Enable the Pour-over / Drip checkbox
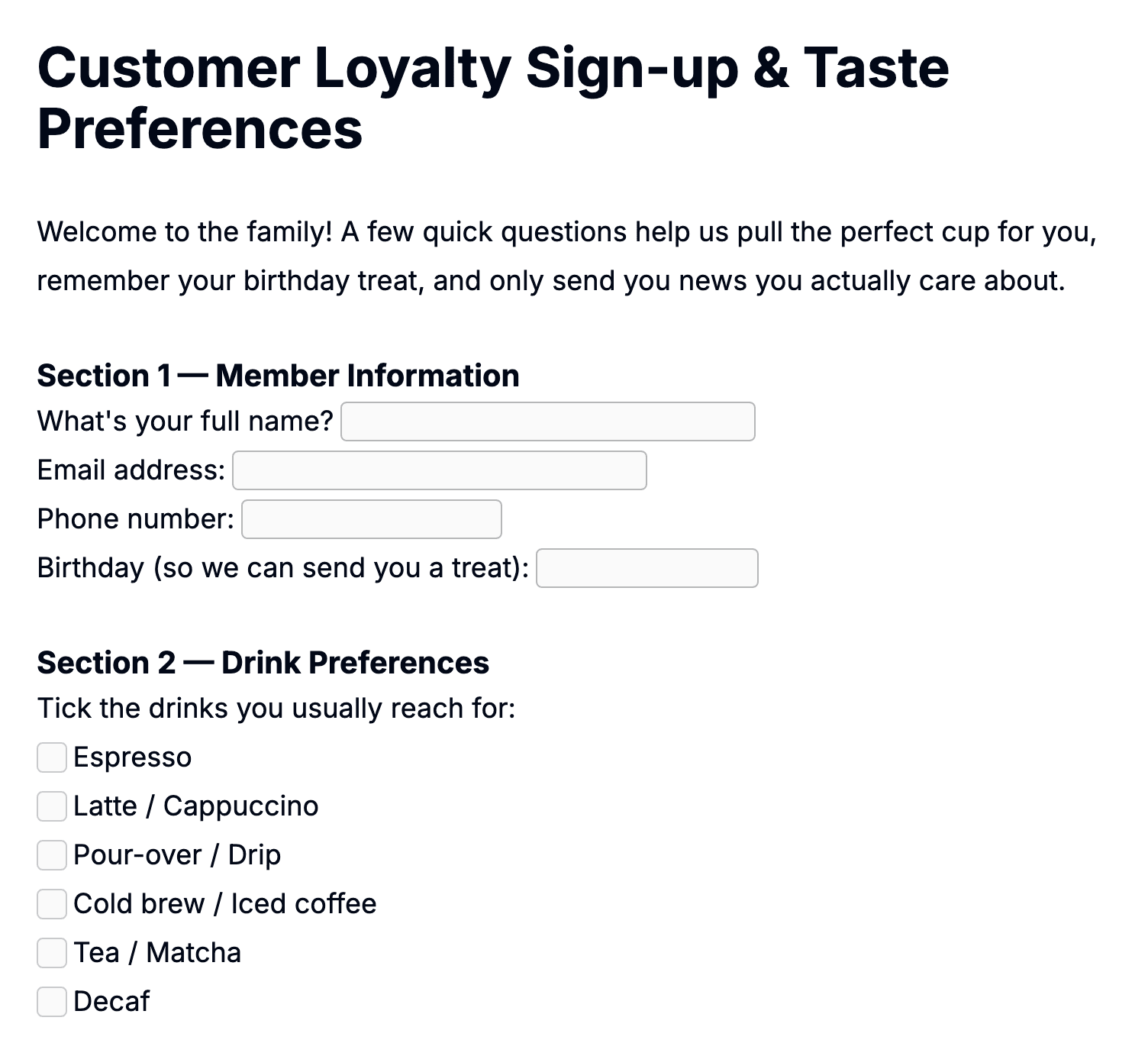This screenshot has width=1148, height=1040. [52, 855]
